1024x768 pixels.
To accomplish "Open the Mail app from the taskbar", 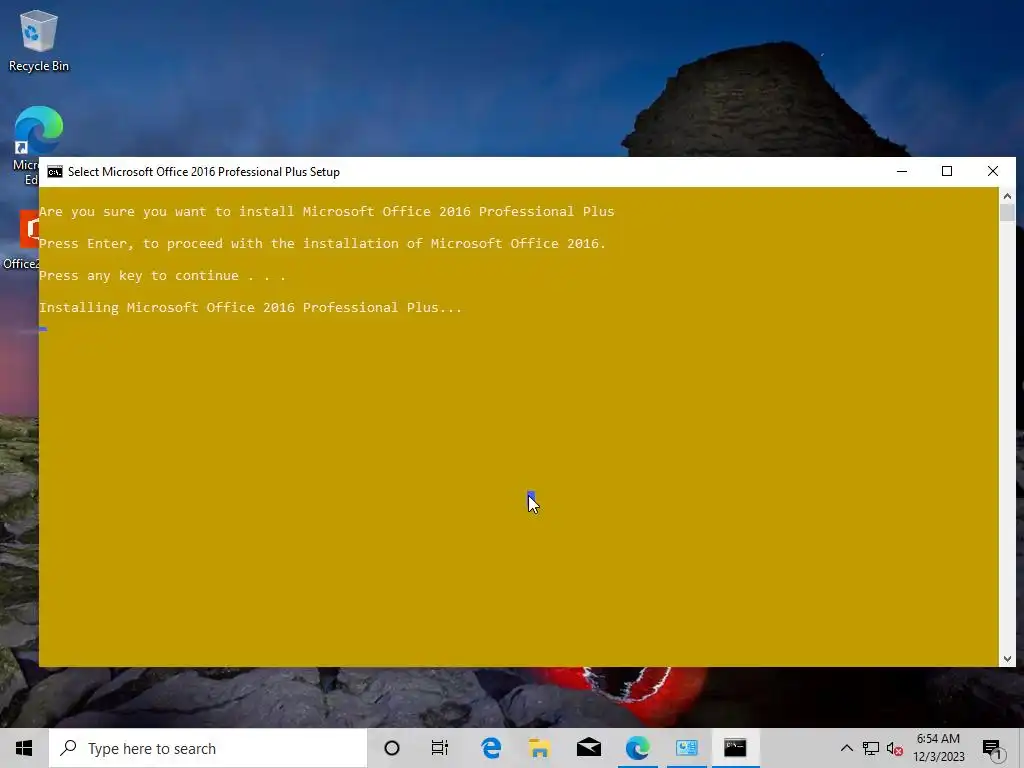I will (588, 748).
